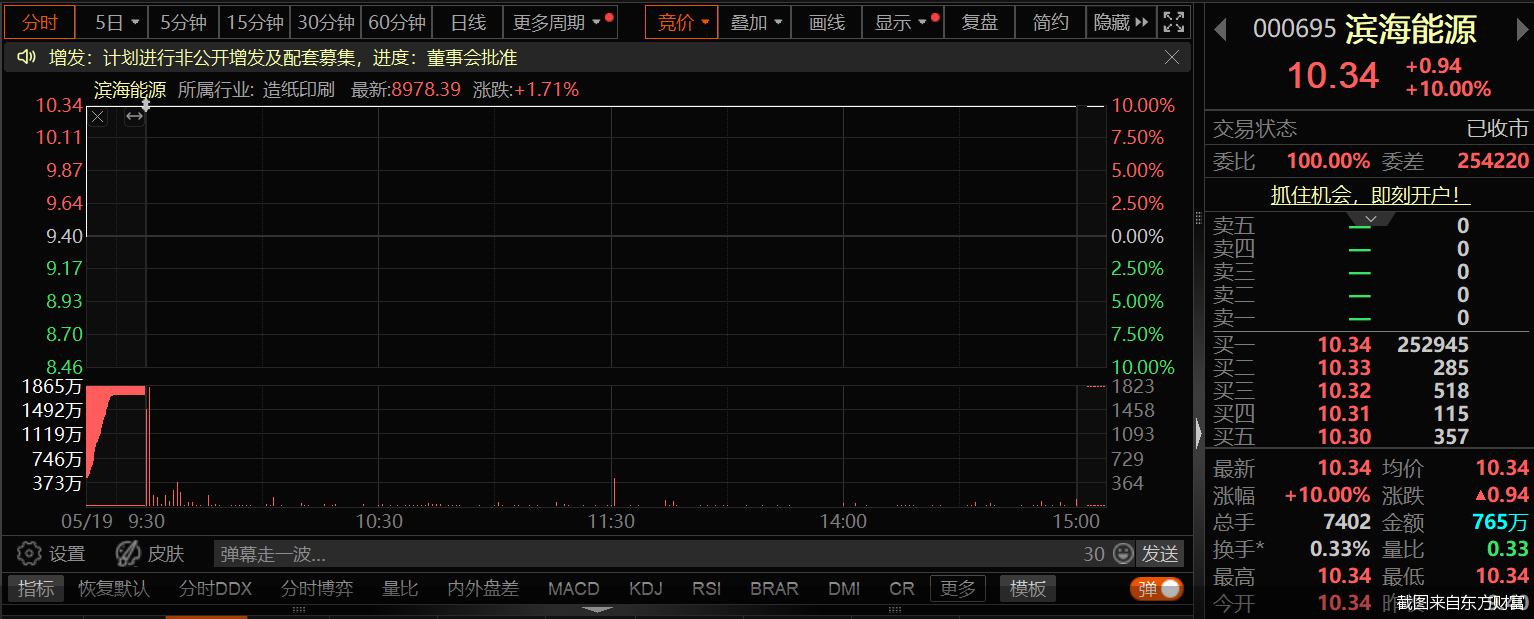
Task: Click the 发送 send button
Action: 1160,554
